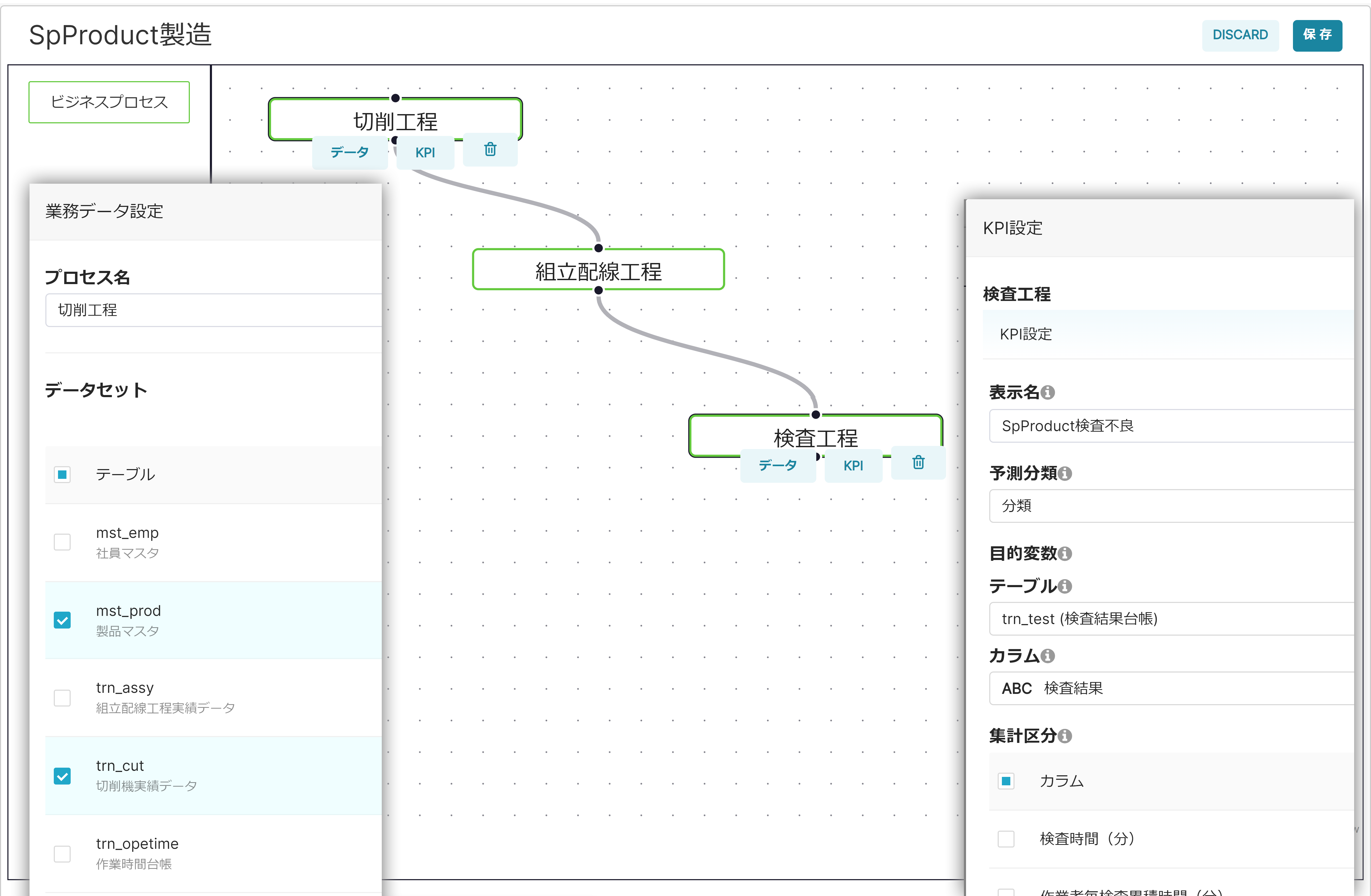
Task: Check the trn_opetime 作業時間台帳 checkbox
Action: tap(62, 854)
